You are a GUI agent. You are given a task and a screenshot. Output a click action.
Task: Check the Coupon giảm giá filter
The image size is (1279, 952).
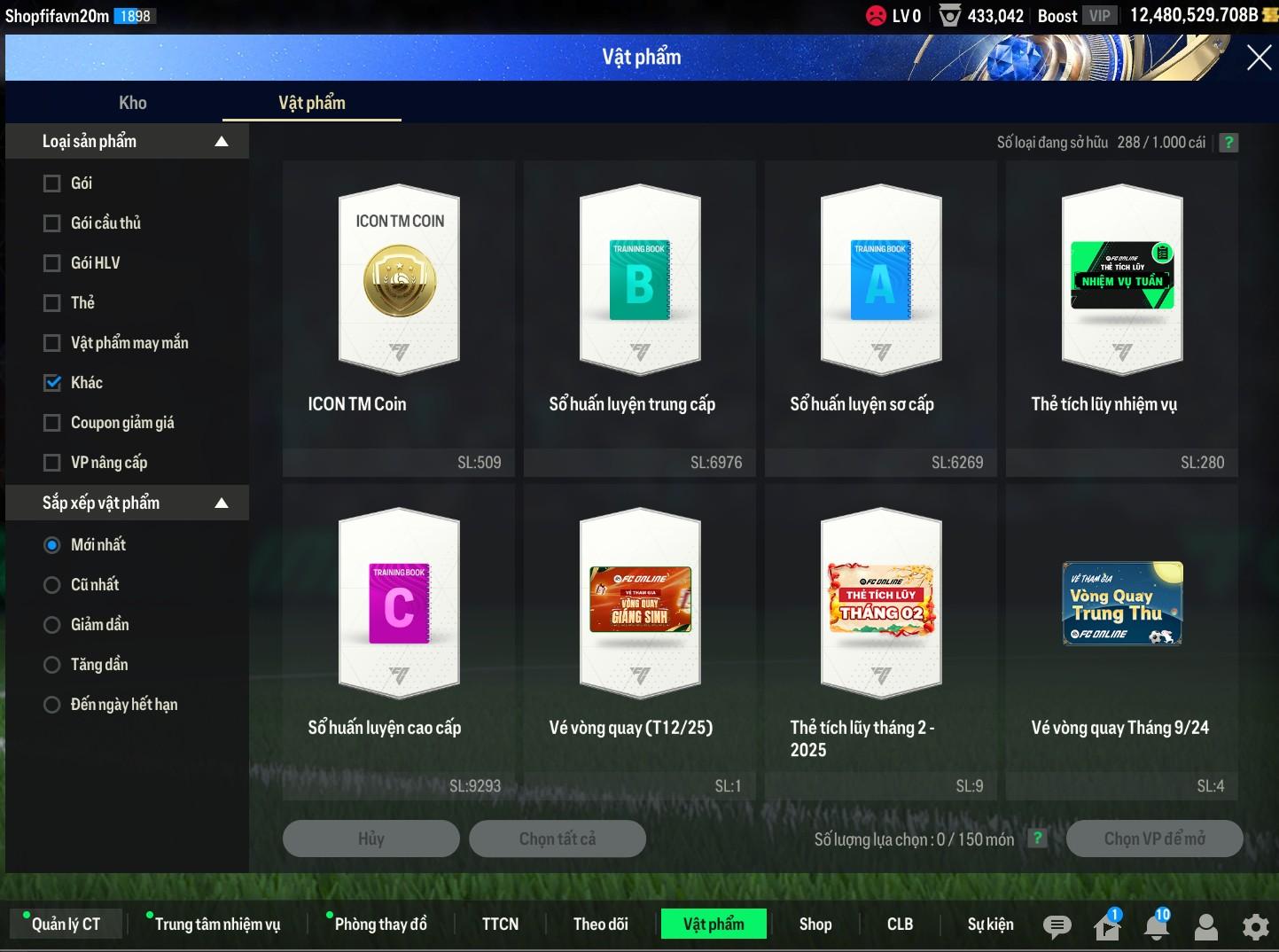tap(52, 423)
